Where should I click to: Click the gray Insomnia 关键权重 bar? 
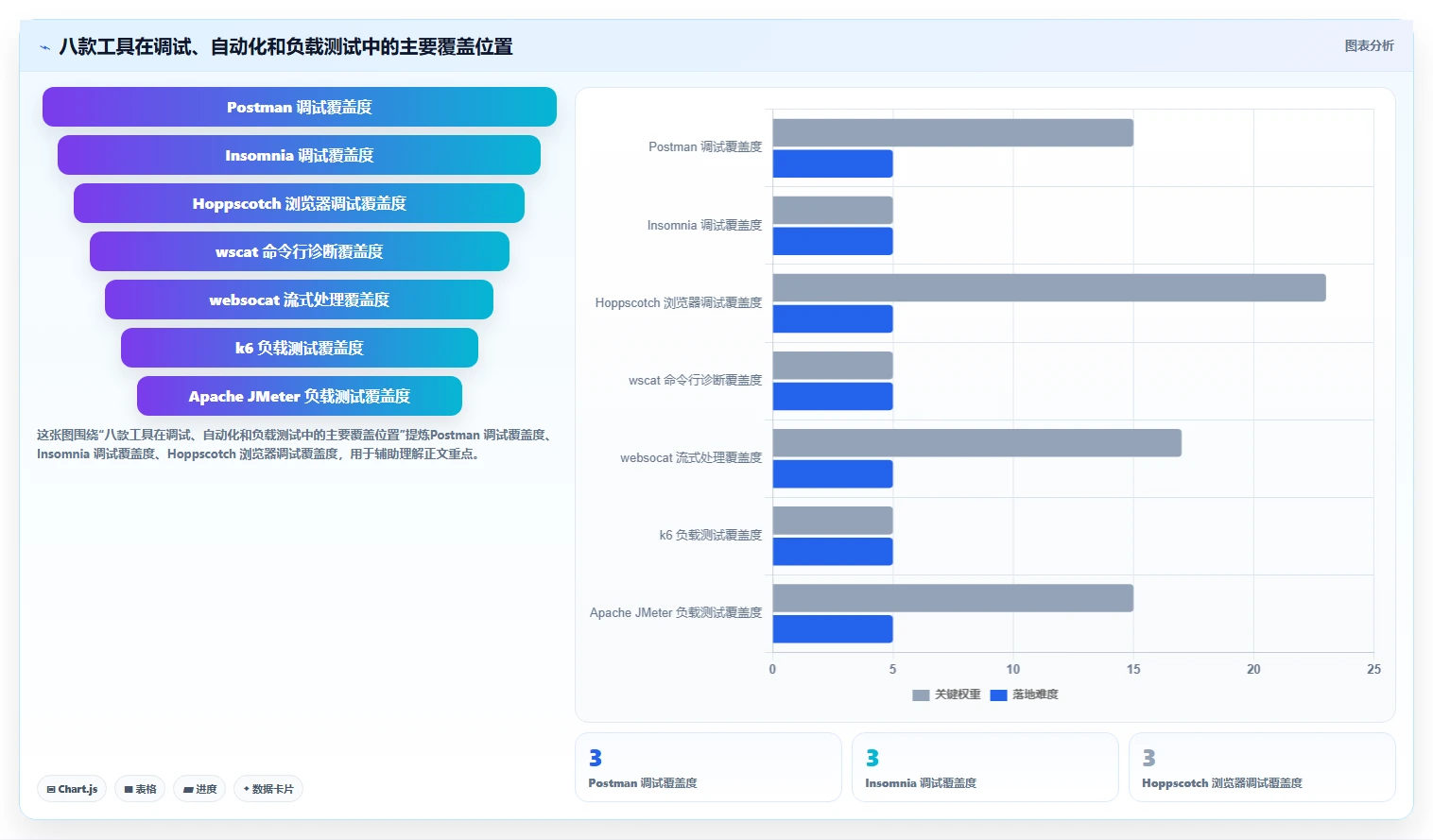pyautogui.click(x=833, y=210)
